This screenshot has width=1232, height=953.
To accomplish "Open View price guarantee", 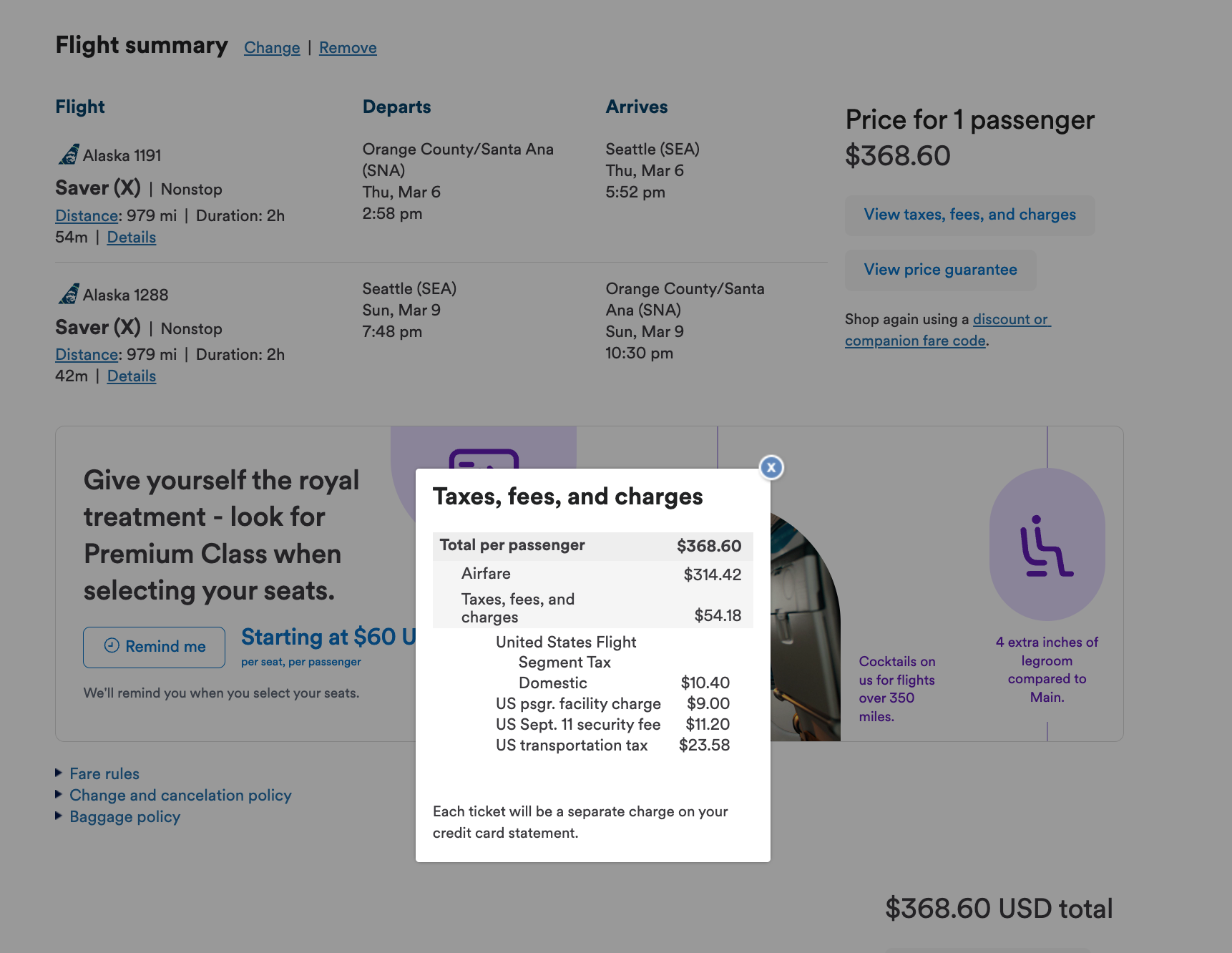I will [x=940, y=270].
